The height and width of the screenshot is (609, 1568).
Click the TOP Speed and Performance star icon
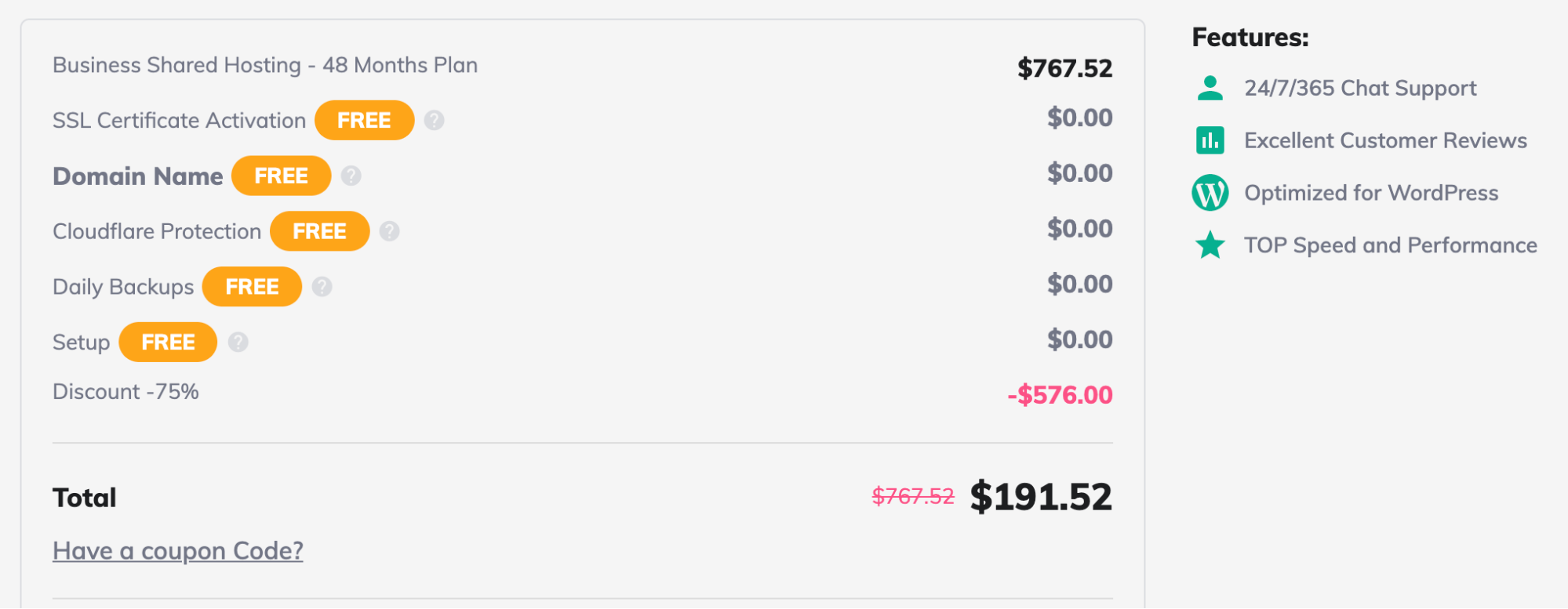tap(1209, 245)
